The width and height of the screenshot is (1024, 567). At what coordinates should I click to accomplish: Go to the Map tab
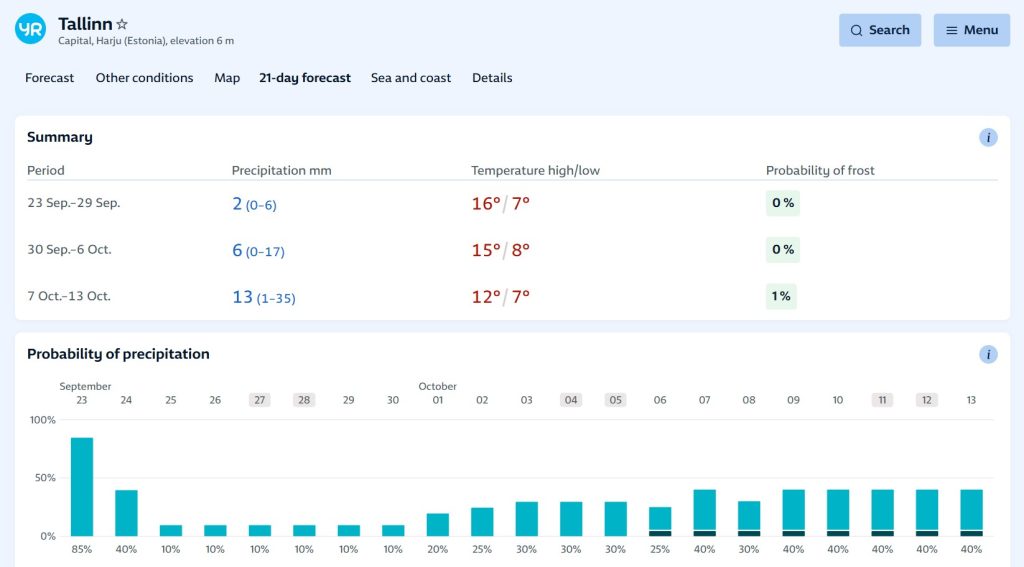pos(227,78)
